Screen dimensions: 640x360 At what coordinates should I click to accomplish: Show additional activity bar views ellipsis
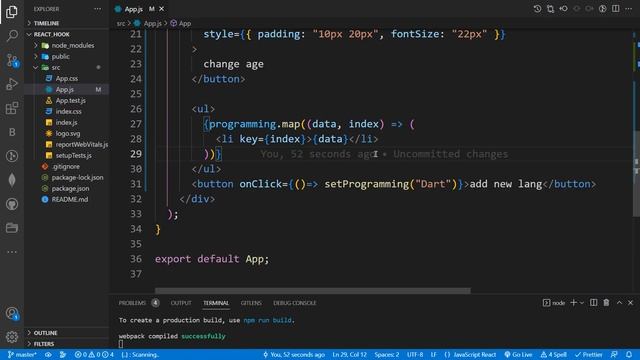pyautogui.click(x=12, y=252)
